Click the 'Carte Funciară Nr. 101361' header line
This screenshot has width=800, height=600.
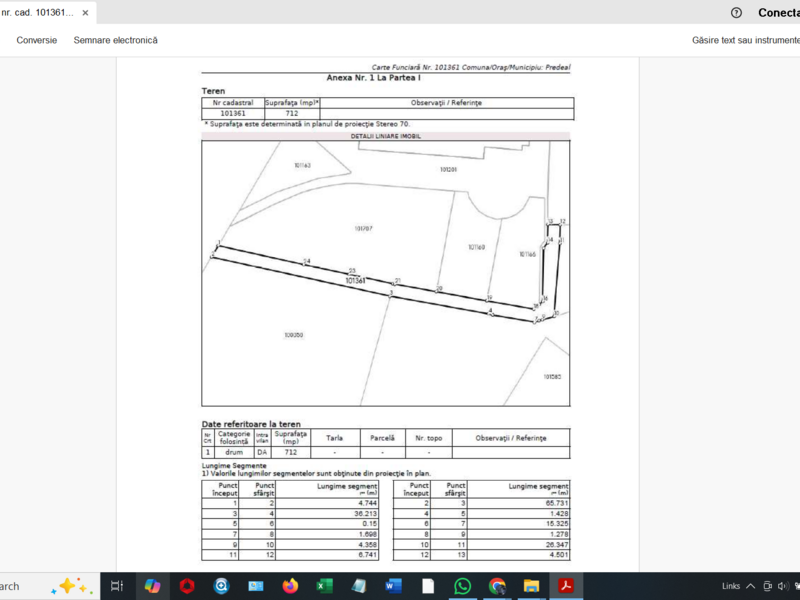pyautogui.click(x=471, y=67)
